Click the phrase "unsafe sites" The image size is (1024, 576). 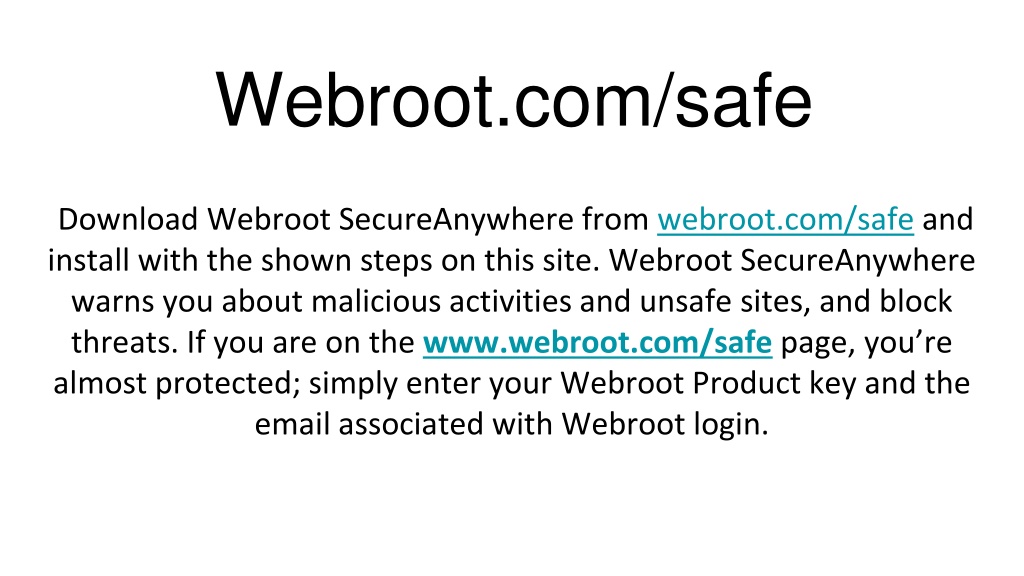point(725,302)
